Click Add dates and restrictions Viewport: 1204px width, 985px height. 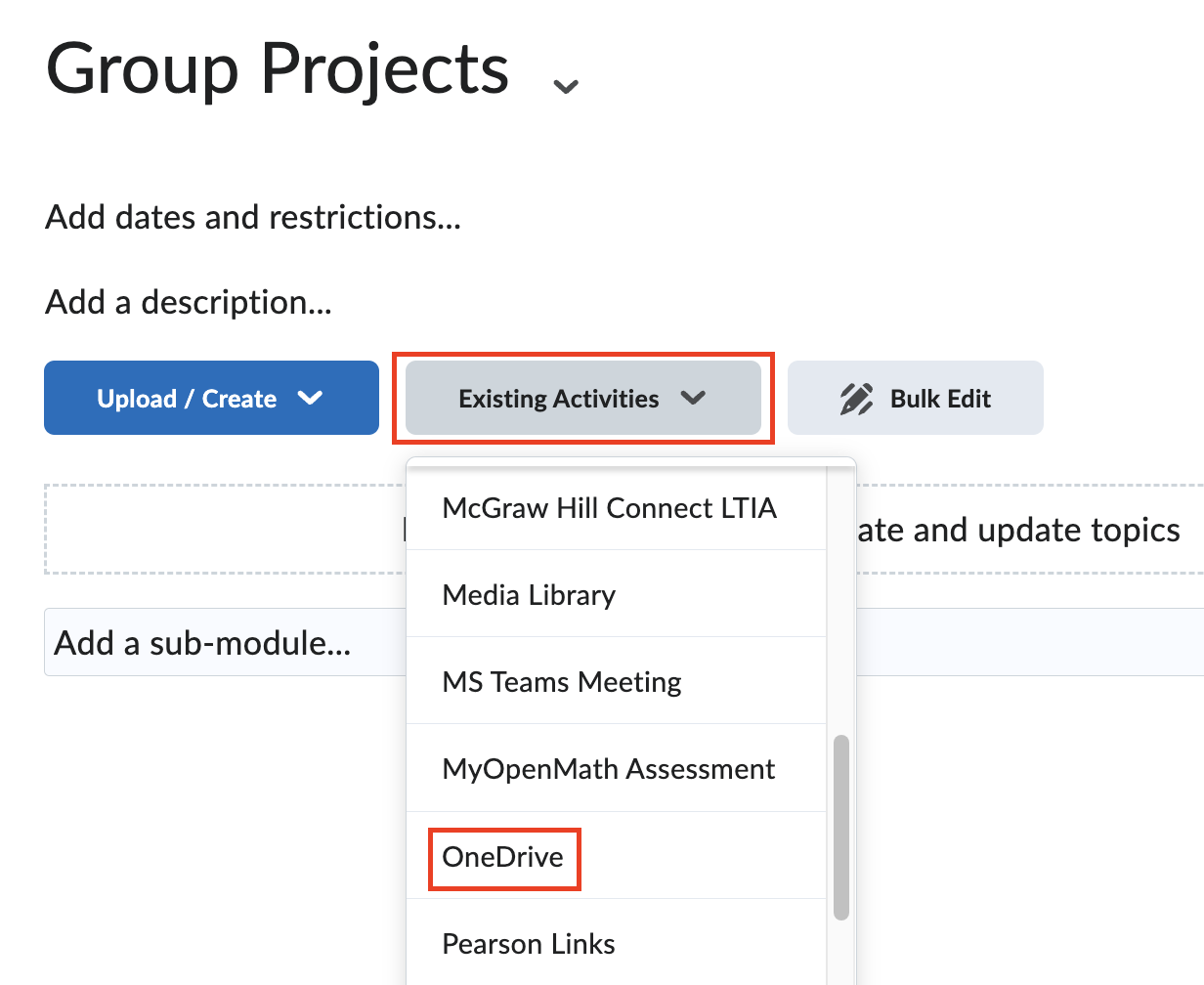252,217
